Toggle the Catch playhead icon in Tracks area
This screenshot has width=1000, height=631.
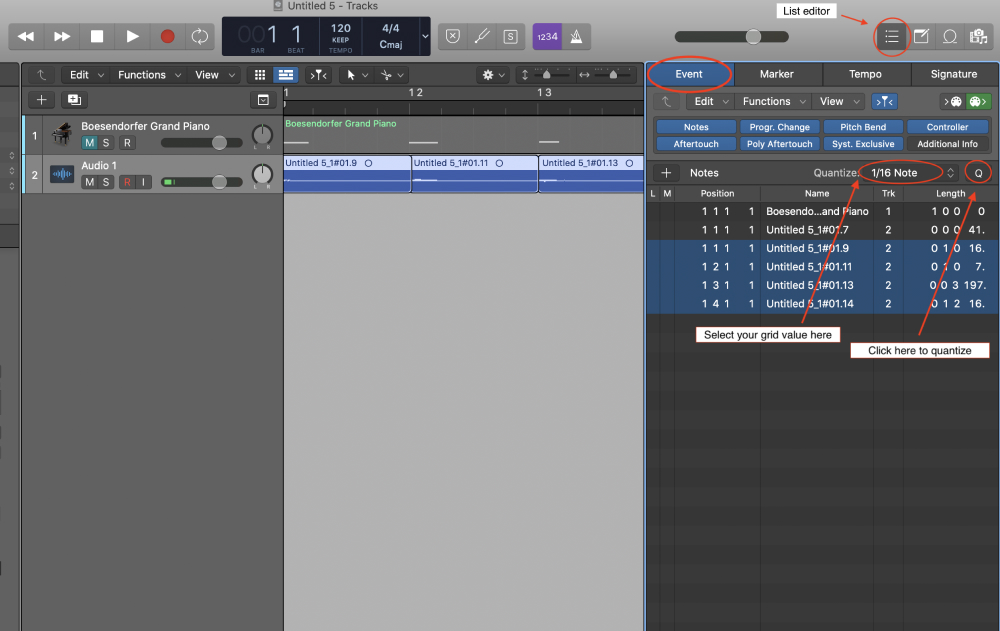click(318, 75)
